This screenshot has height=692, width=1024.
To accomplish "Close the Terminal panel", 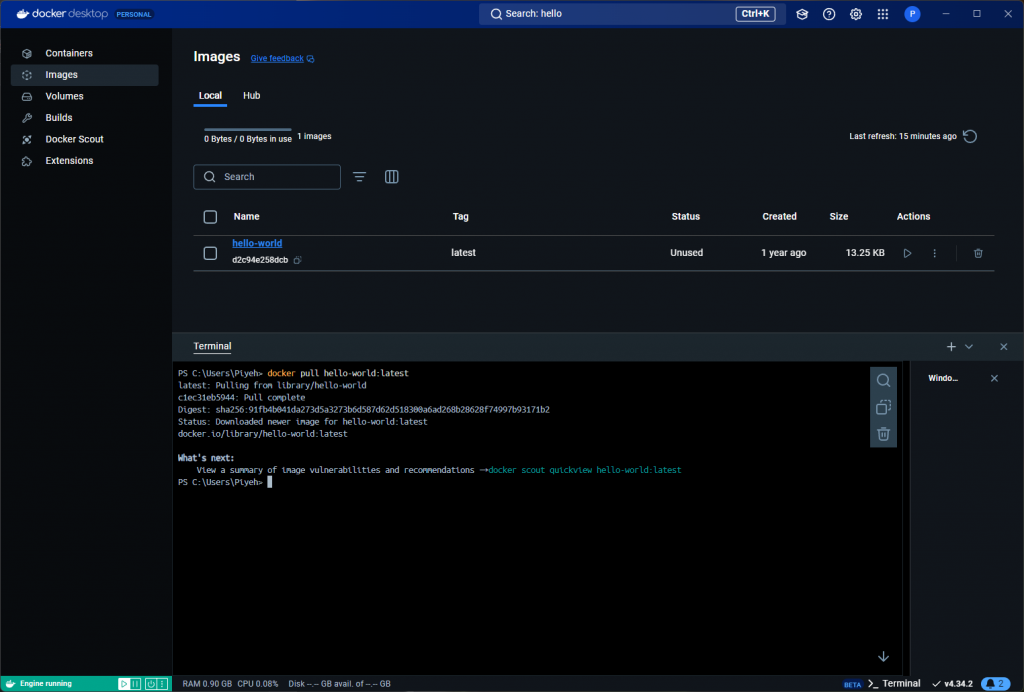I will coord(1004,347).
